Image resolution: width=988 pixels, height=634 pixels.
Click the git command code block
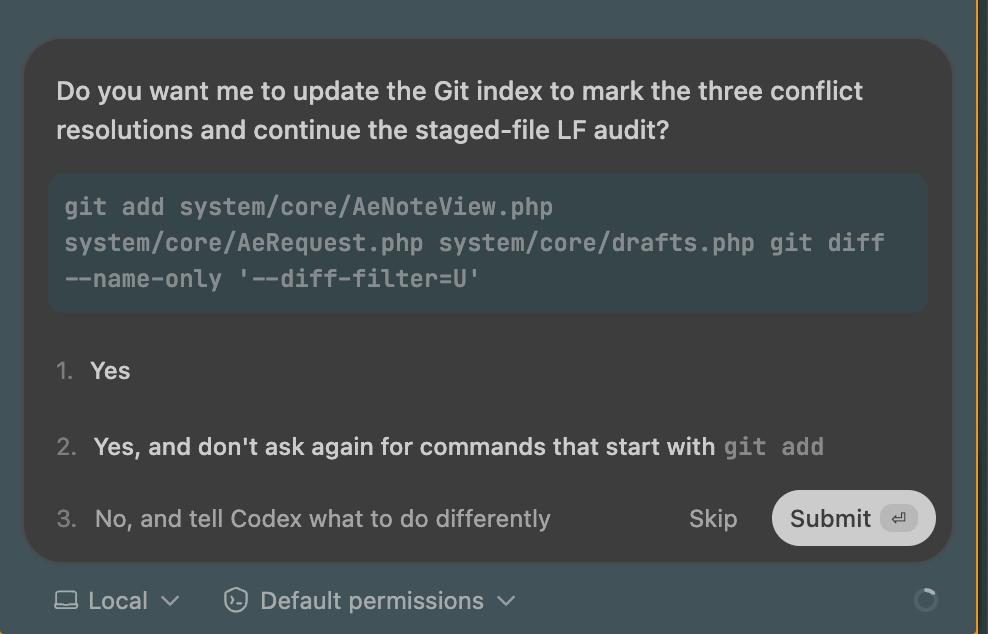[x=487, y=242]
